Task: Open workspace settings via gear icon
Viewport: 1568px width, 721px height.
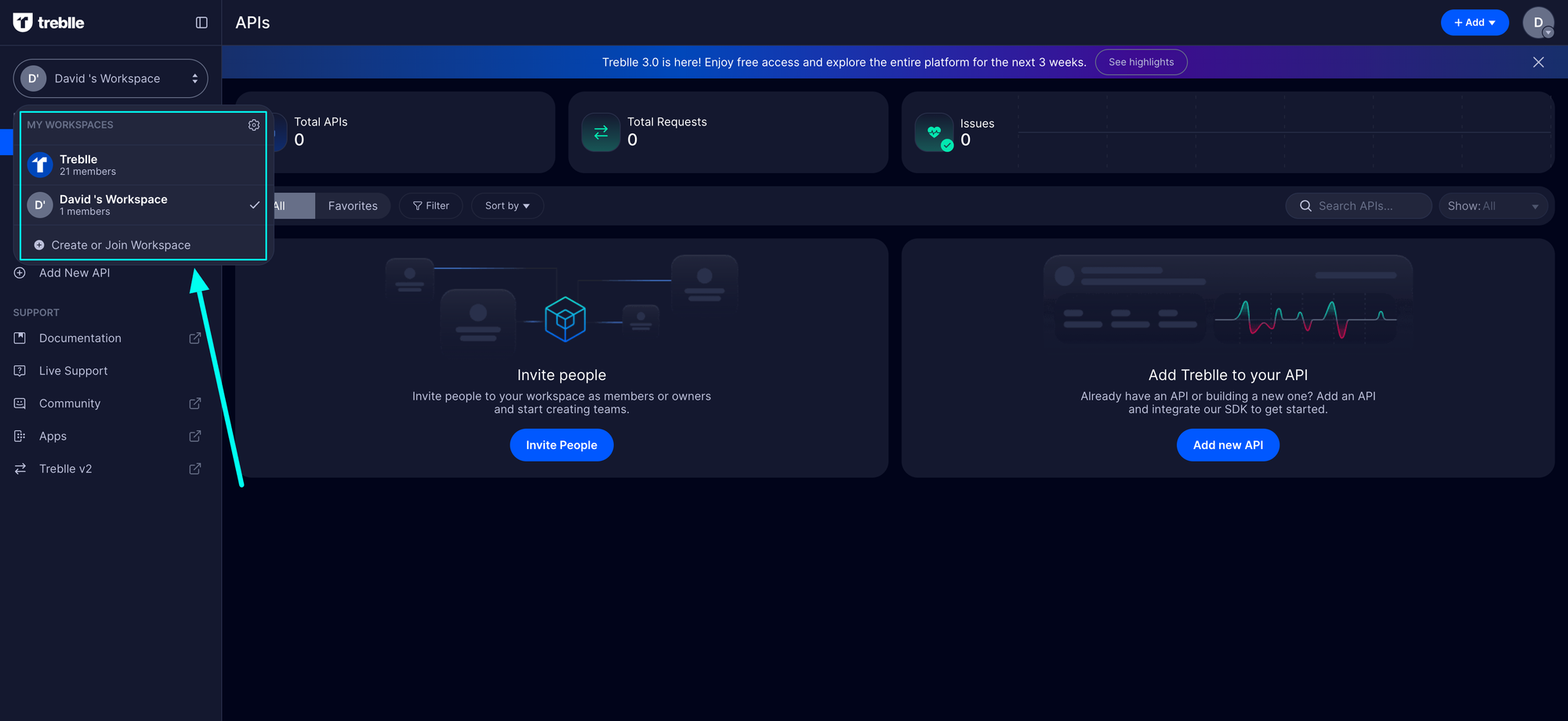Action: point(254,125)
